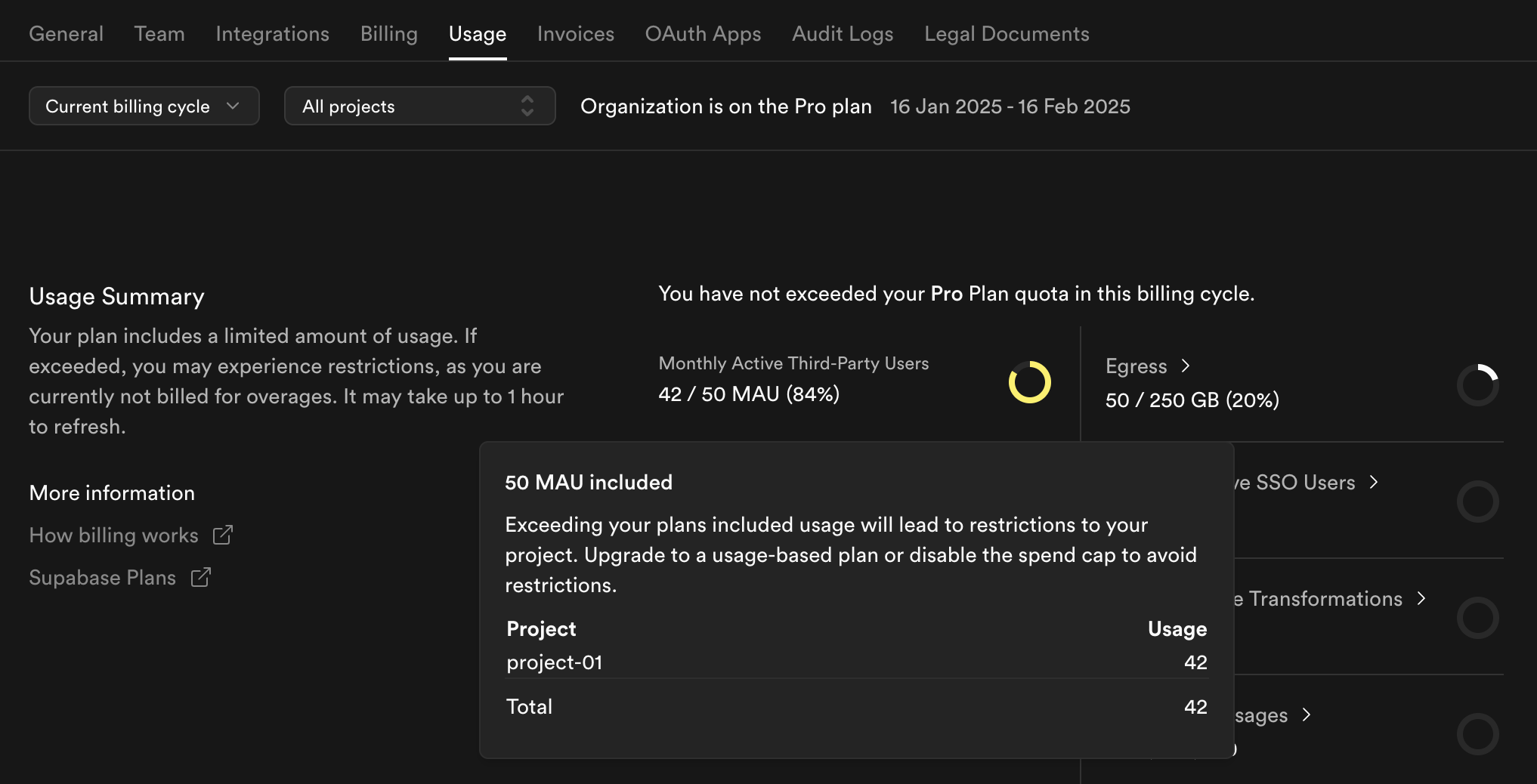Click the yellow MAU usage progress ring

point(1030,382)
